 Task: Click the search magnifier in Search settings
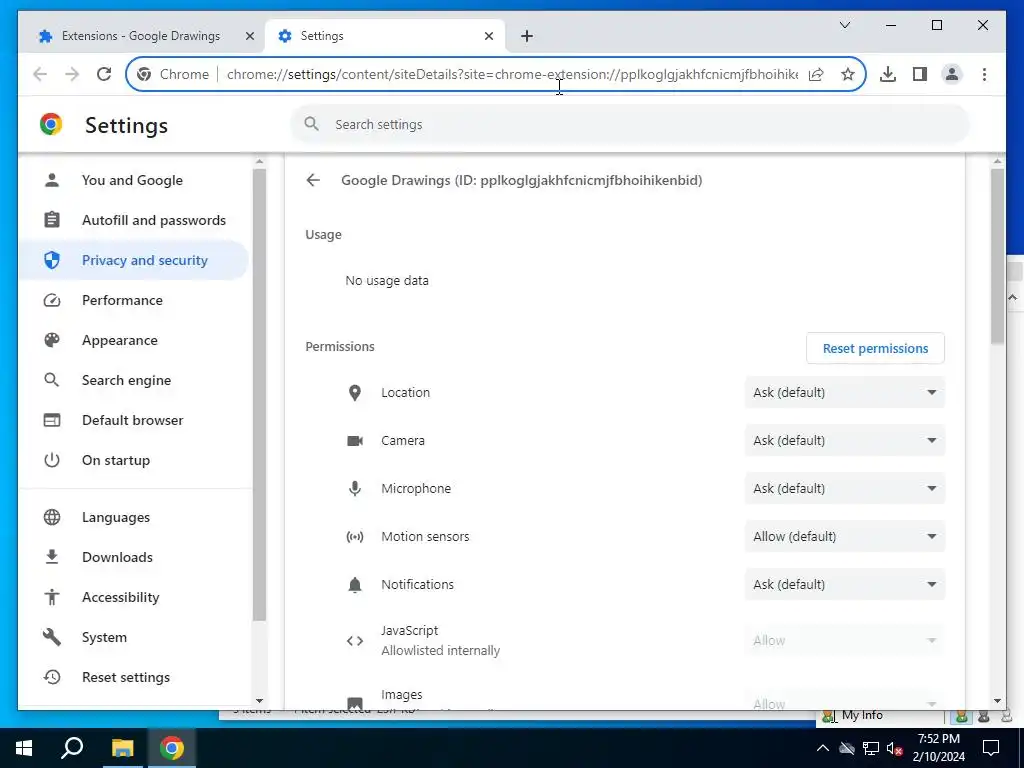click(312, 124)
